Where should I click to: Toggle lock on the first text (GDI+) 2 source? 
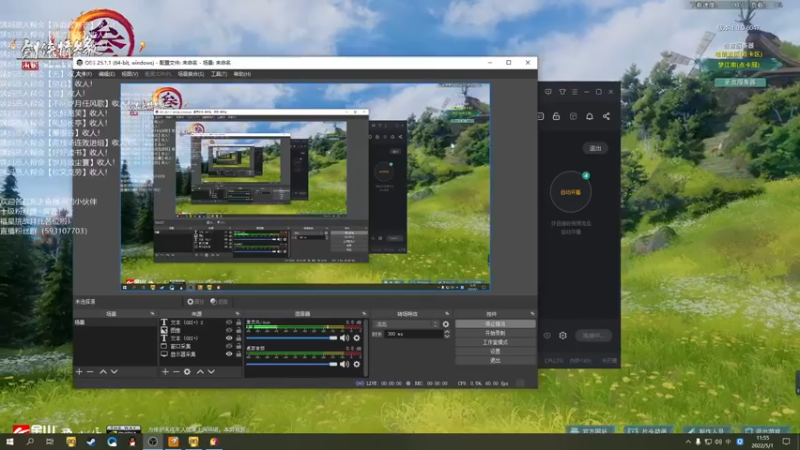pyautogui.click(x=238, y=322)
